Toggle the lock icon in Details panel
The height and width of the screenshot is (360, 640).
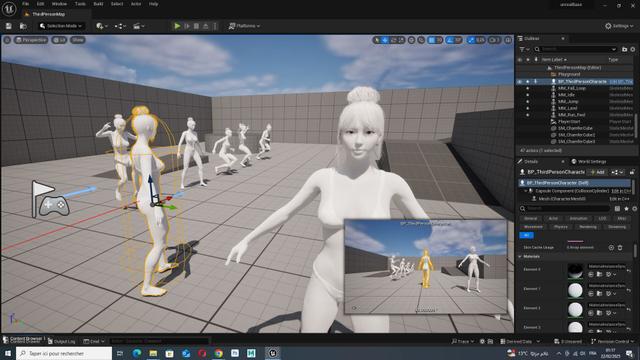632,172
